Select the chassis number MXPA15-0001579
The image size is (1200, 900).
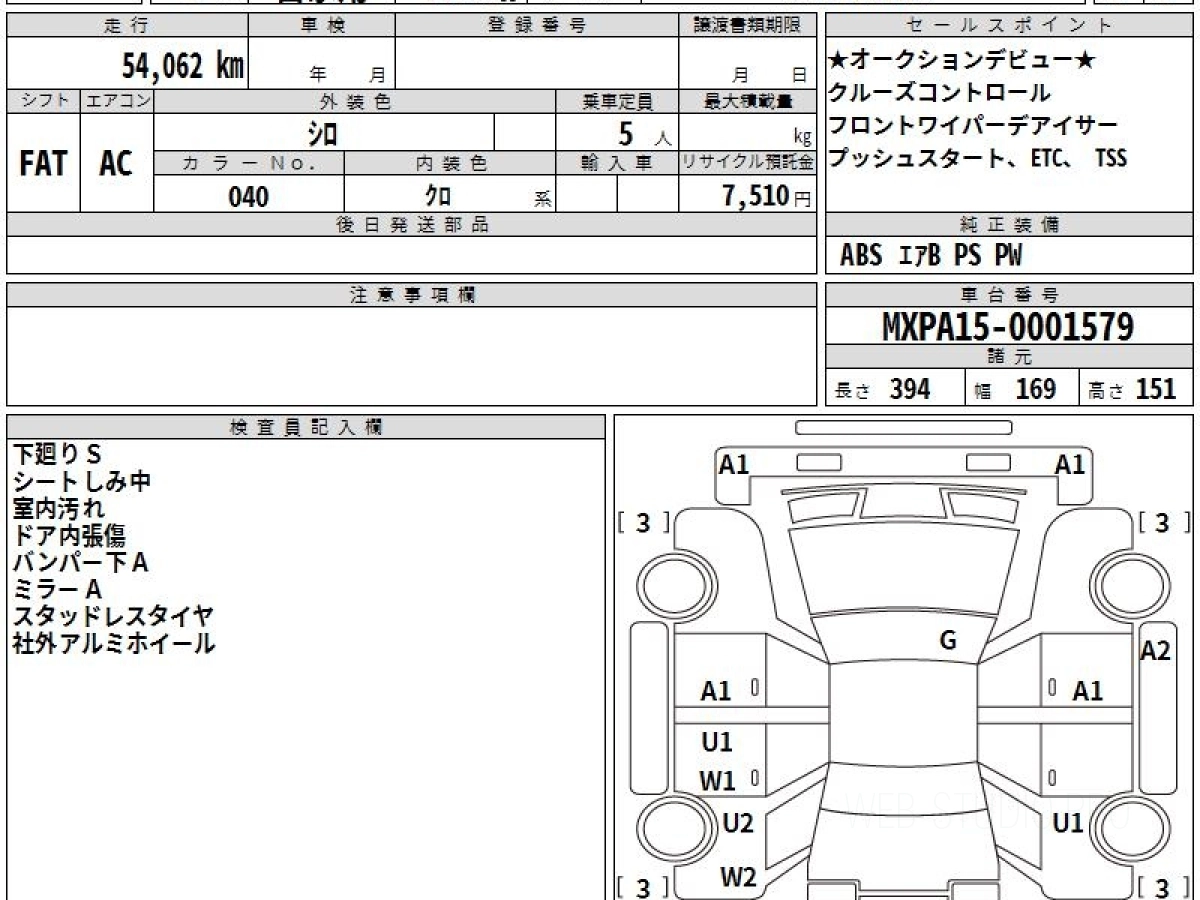pos(1008,327)
